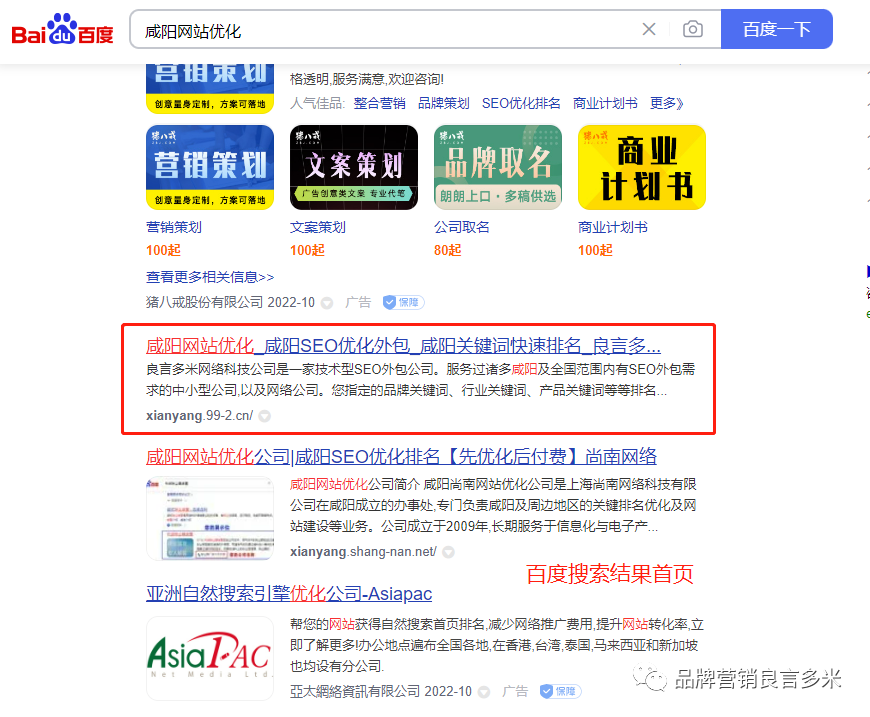Click the 营销策划 caption link
This screenshot has height=717, width=870.
[174, 227]
